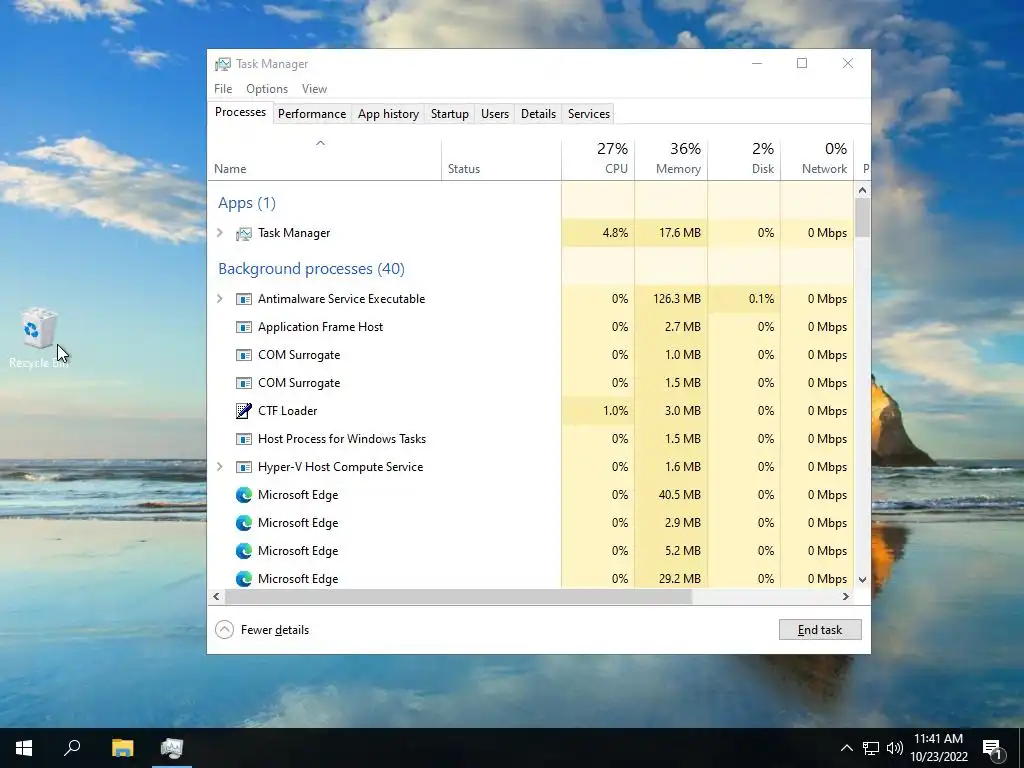Image resolution: width=1024 pixels, height=768 pixels.
Task: Click the Task Manager title bar icon
Action: coord(223,63)
